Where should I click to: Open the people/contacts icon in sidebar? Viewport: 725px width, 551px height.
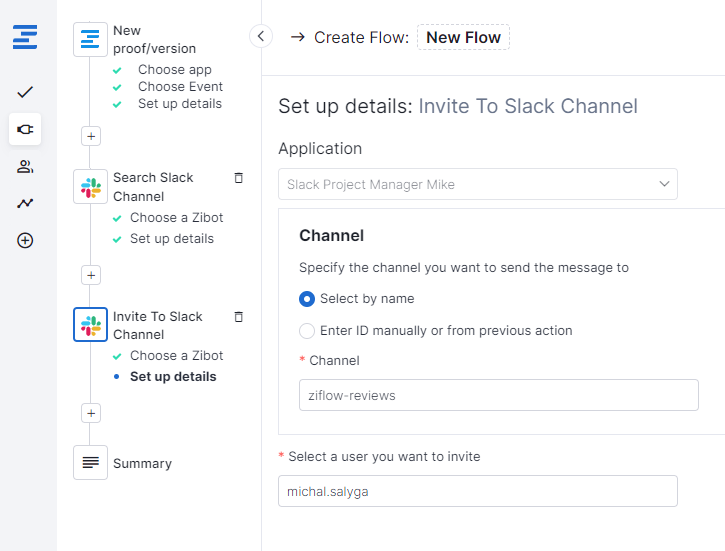(25, 166)
